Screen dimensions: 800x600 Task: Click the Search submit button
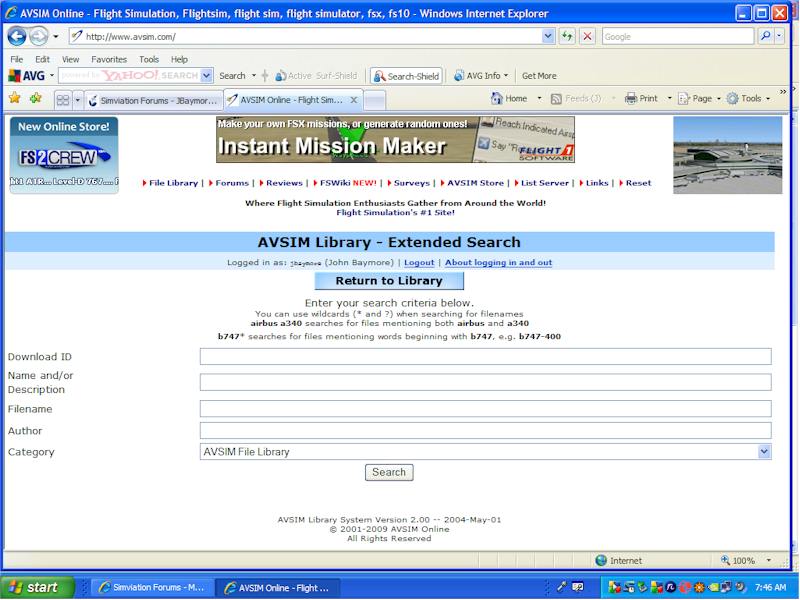pyautogui.click(x=389, y=472)
